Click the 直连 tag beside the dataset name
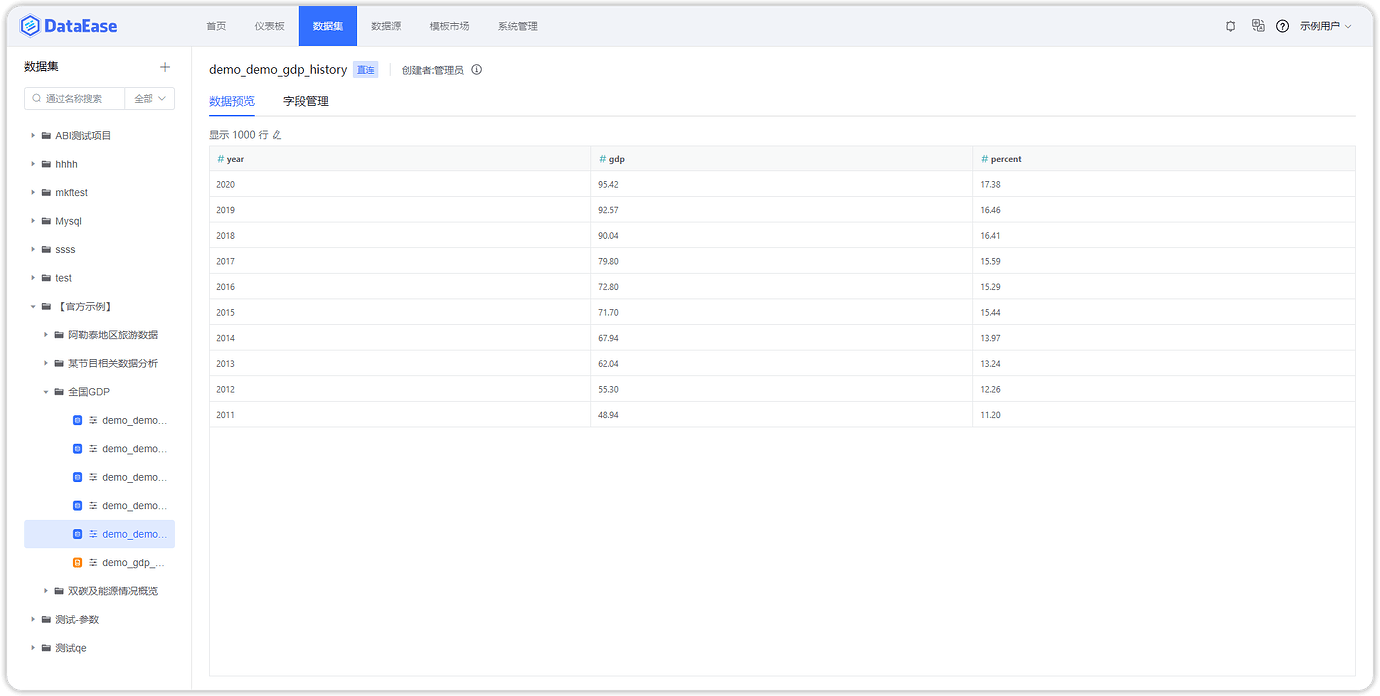1380x696 pixels. (366, 70)
